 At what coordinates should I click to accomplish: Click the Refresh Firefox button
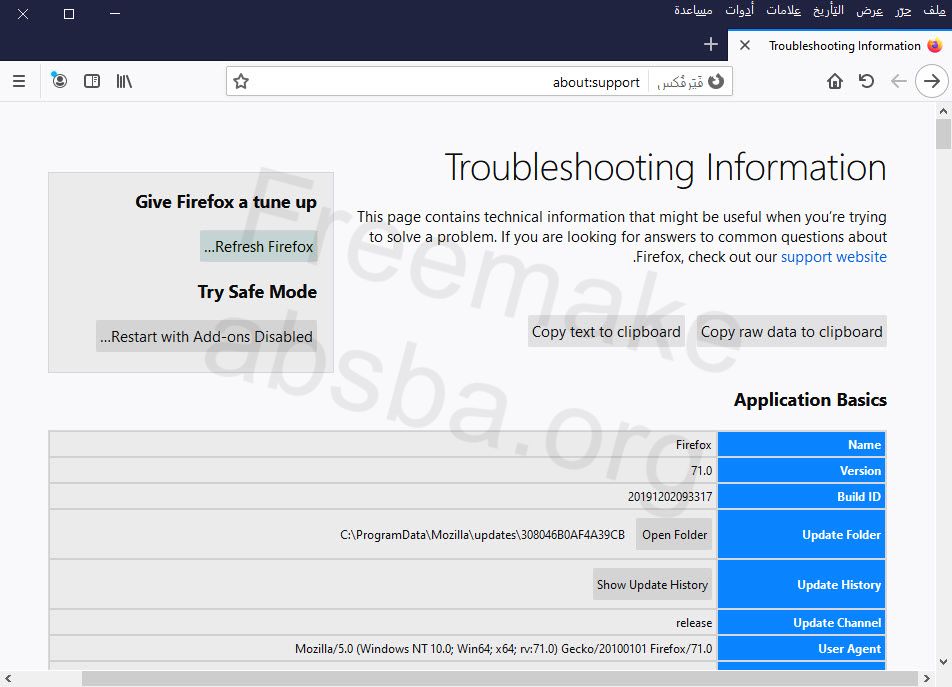pyautogui.click(x=259, y=246)
